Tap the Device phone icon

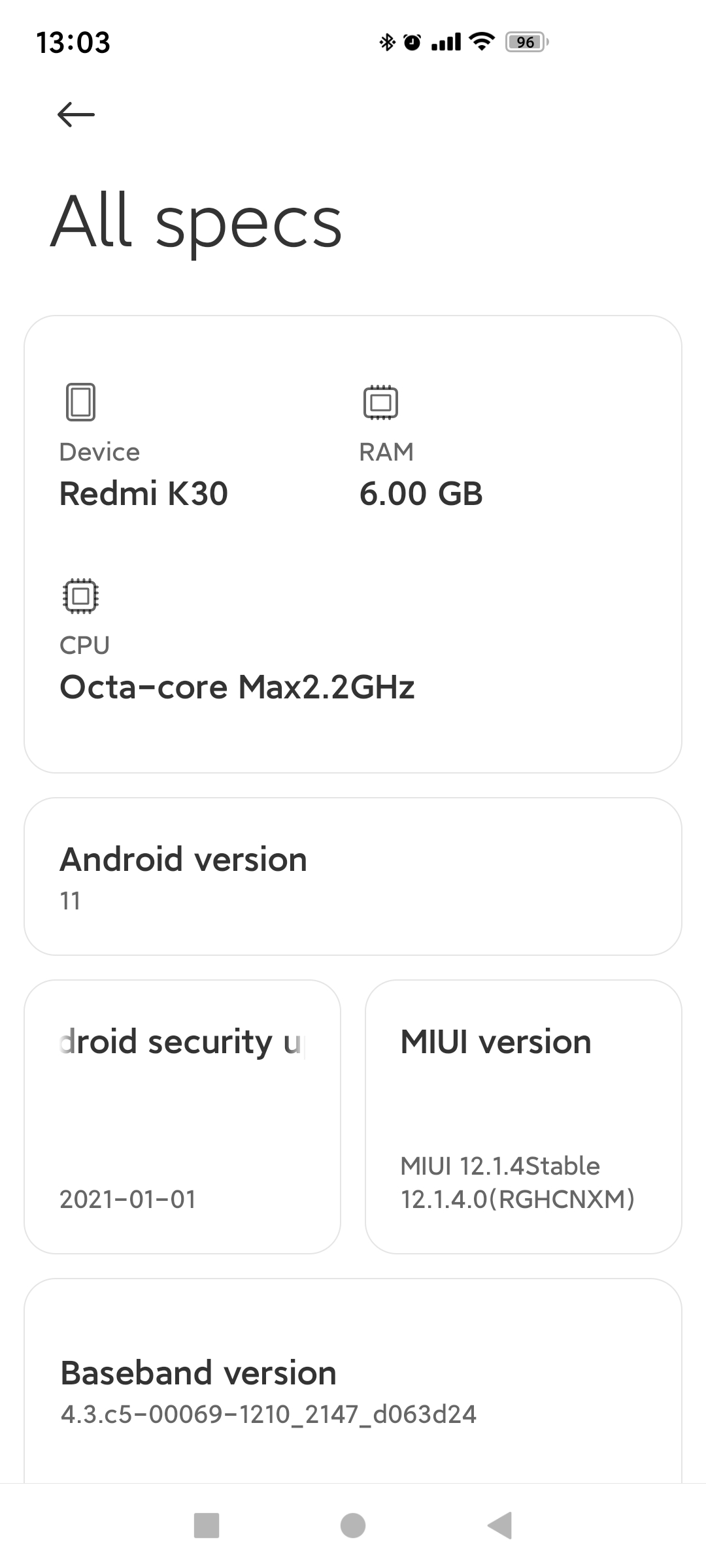[80, 401]
